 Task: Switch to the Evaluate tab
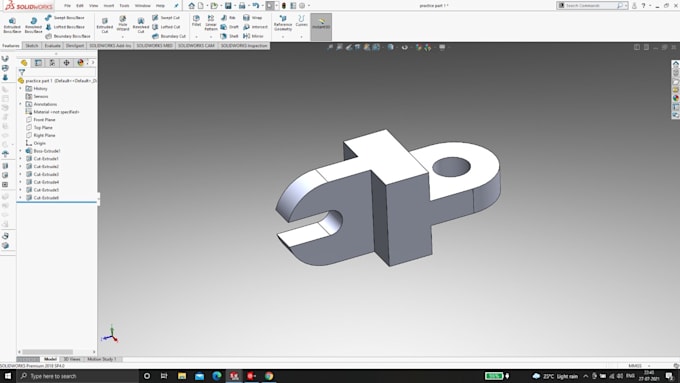[x=52, y=46]
